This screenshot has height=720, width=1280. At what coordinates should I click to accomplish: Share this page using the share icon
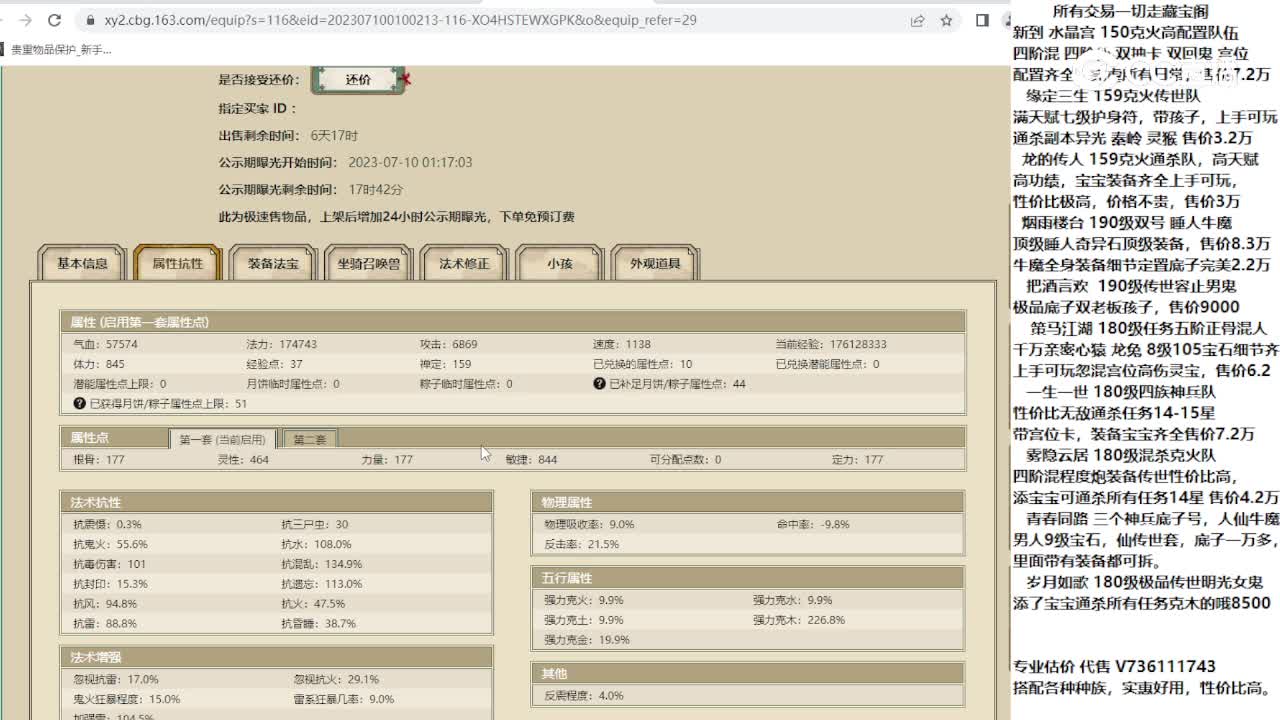(x=917, y=20)
